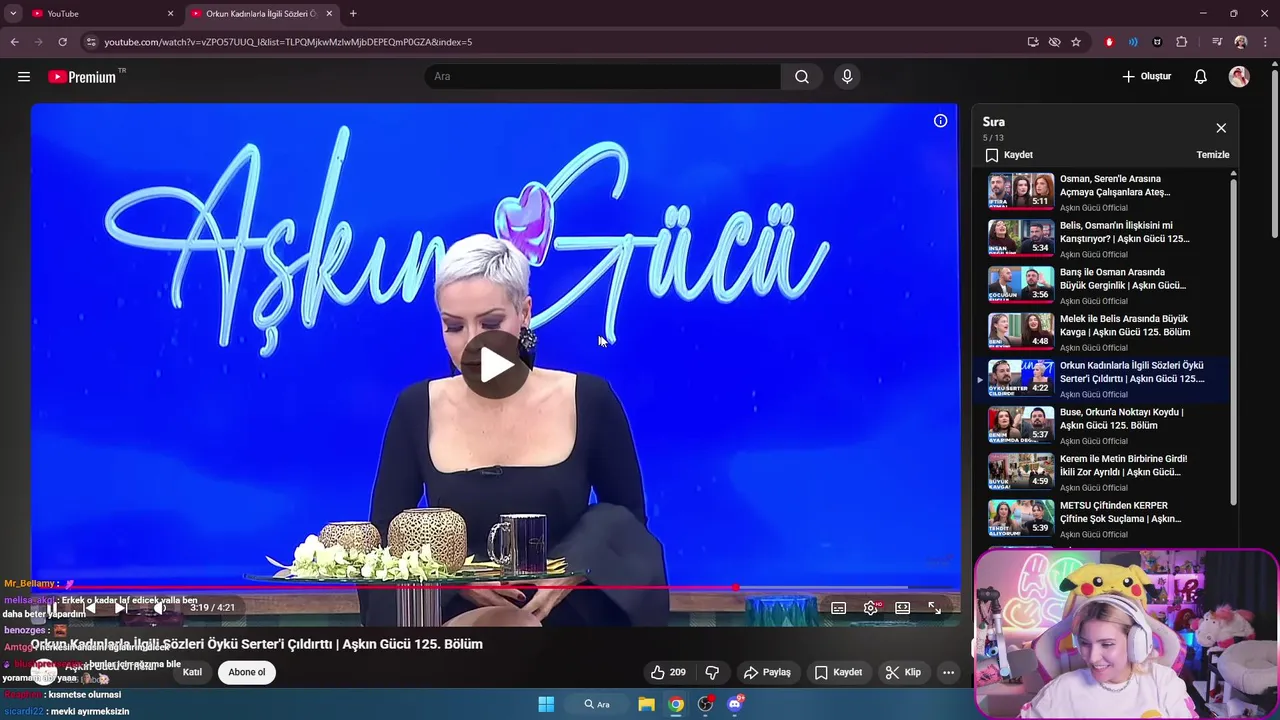
Task: Play the video with the center play button
Action: click(x=495, y=365)
